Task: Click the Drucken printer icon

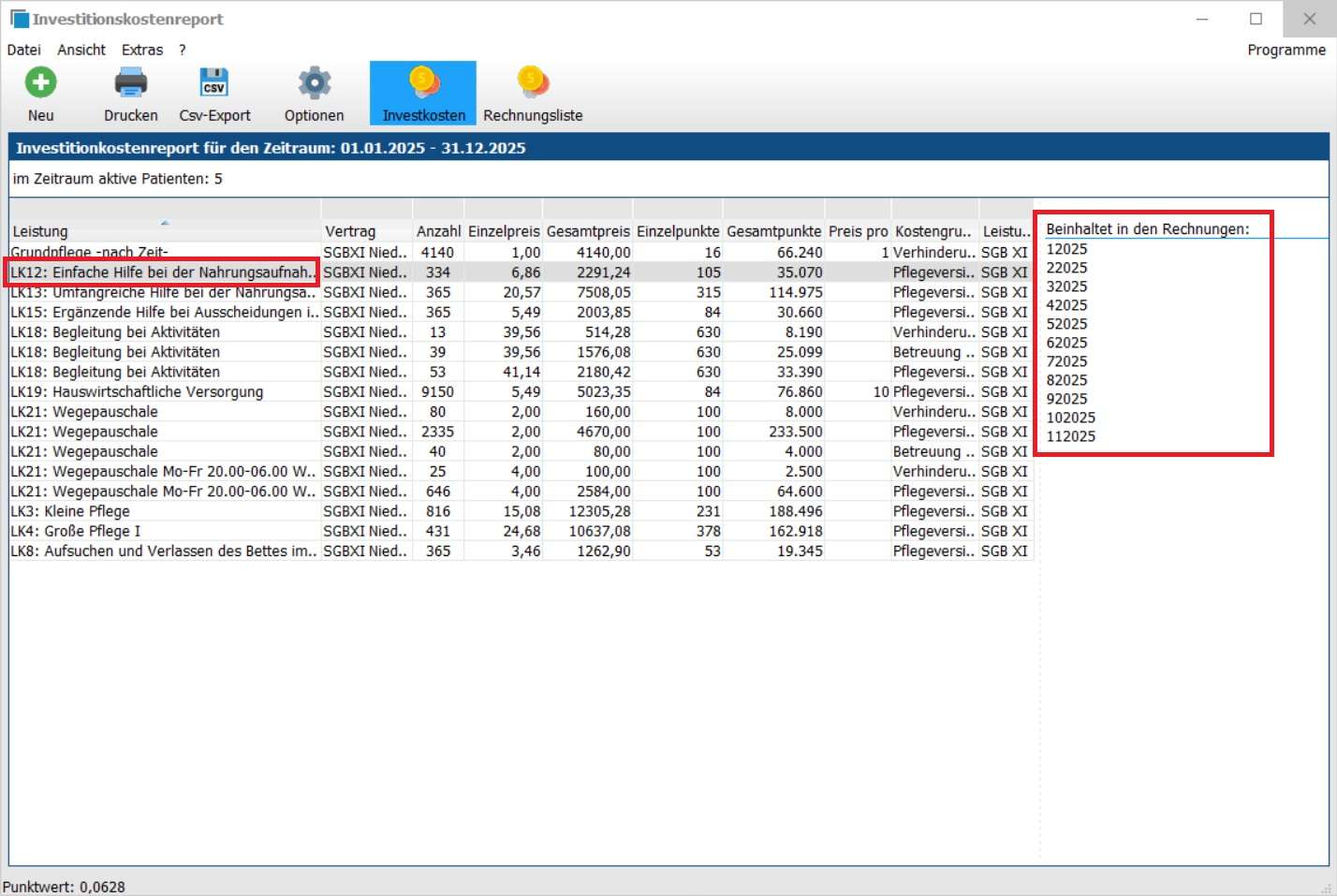Action: point(130,83)
